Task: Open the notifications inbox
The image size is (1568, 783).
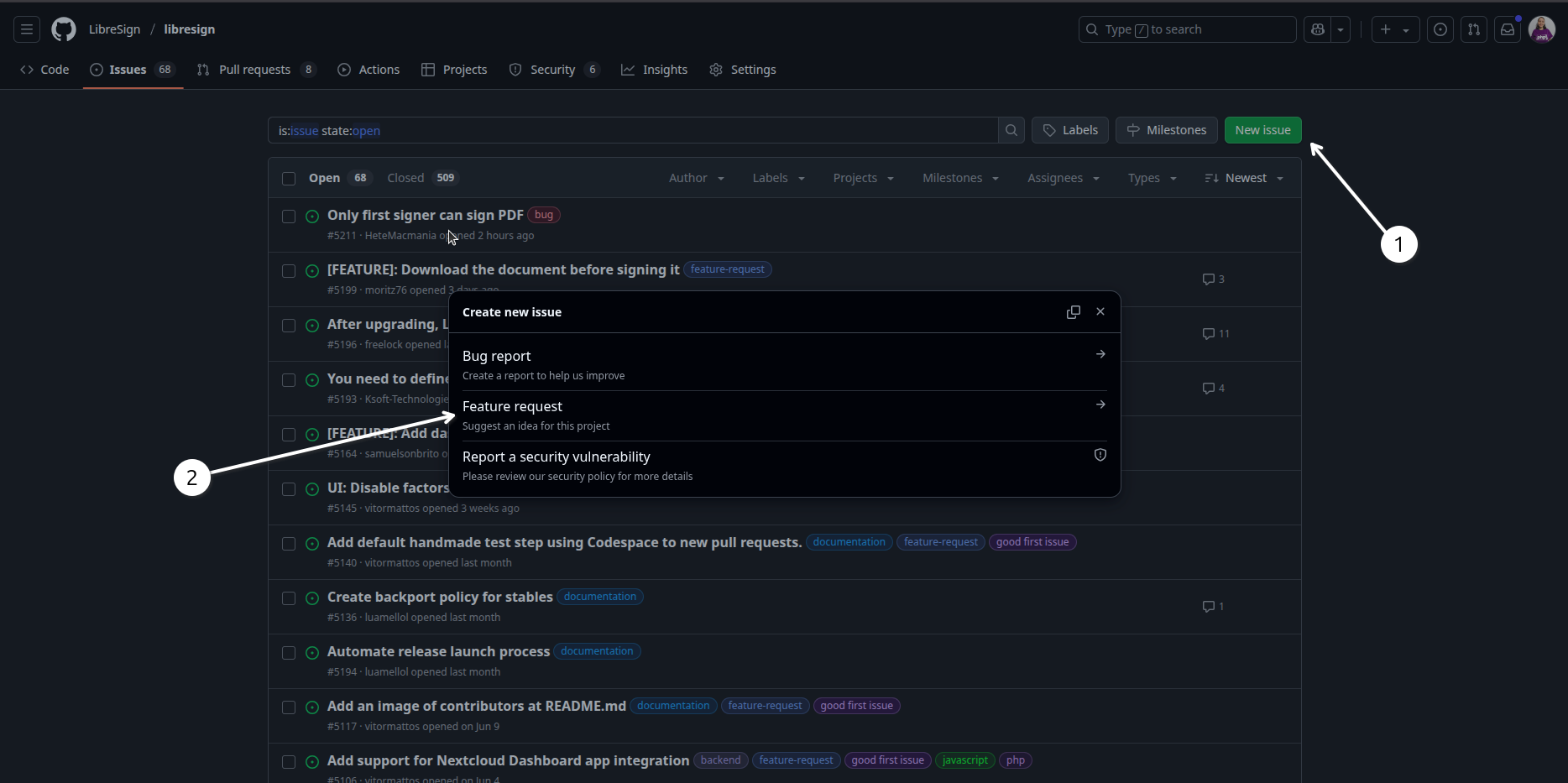Action: [x=1508, y=29]
